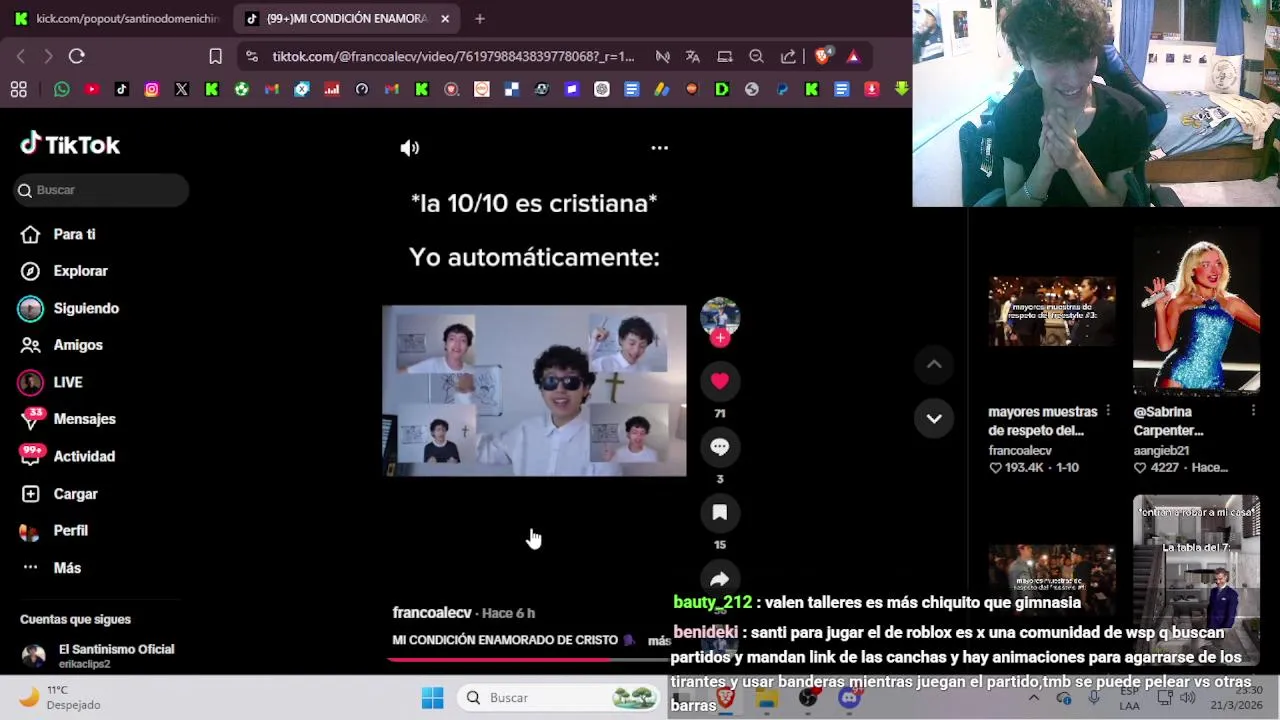
Task: Like the video with the heart icon
Action: pos(719,381)
